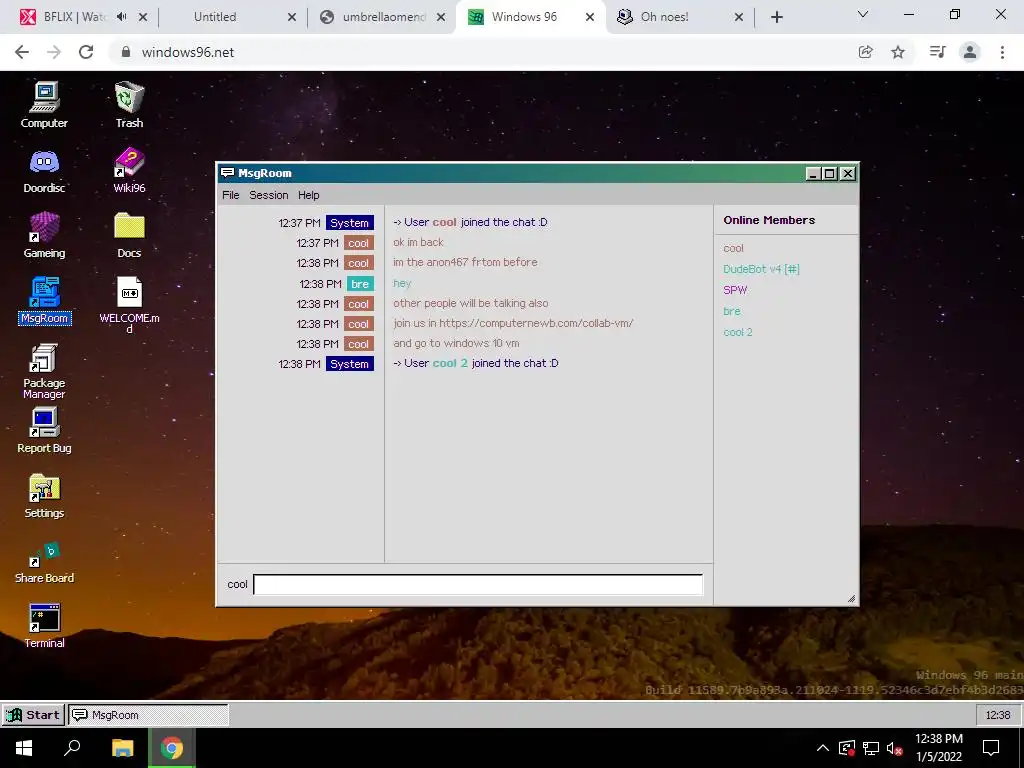Select the MsgRoom desktop shortcut
The image size is (1024, 768).
[x=44, y=300]
